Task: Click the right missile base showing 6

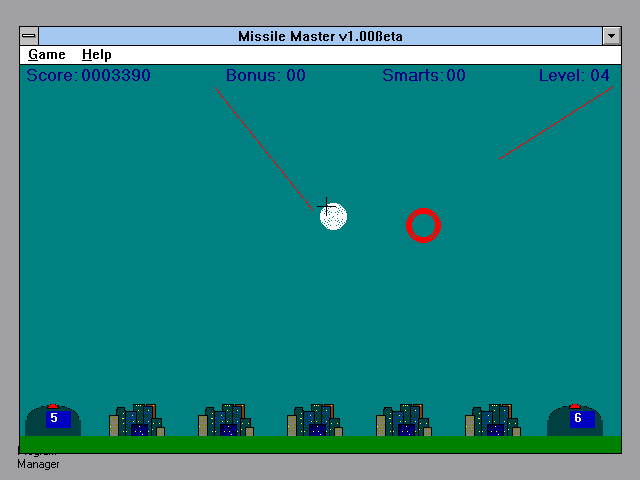Action: [575, 420]
